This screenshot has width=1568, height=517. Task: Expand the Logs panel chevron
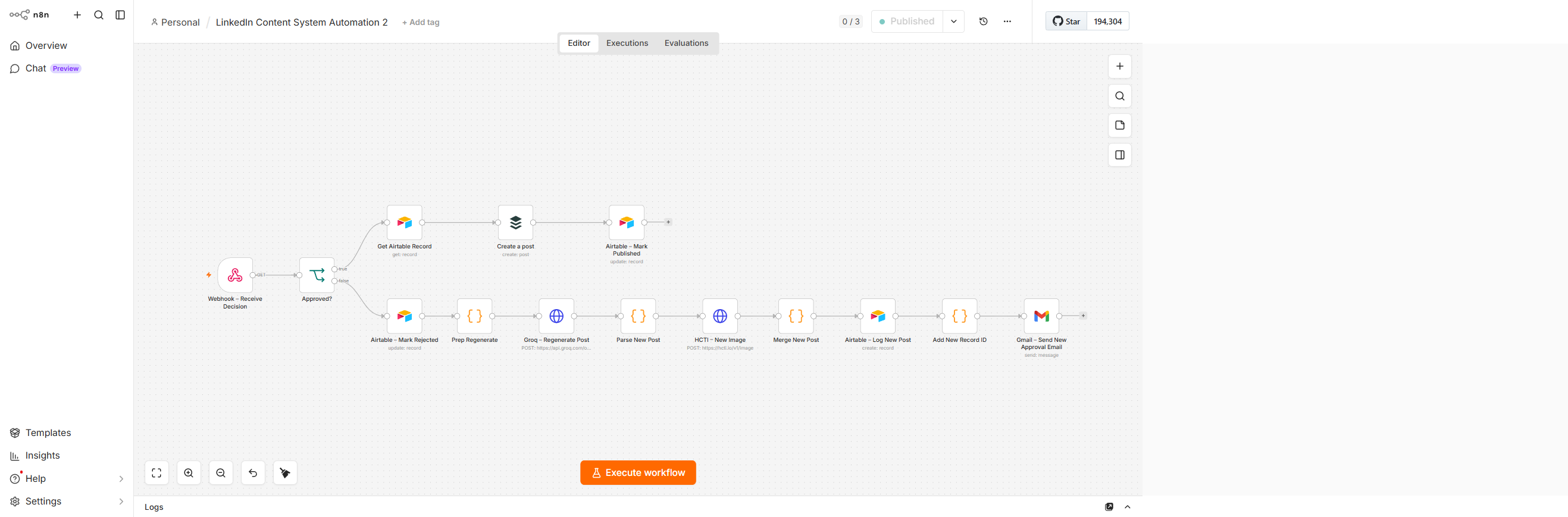click(x=1127, y=507)
